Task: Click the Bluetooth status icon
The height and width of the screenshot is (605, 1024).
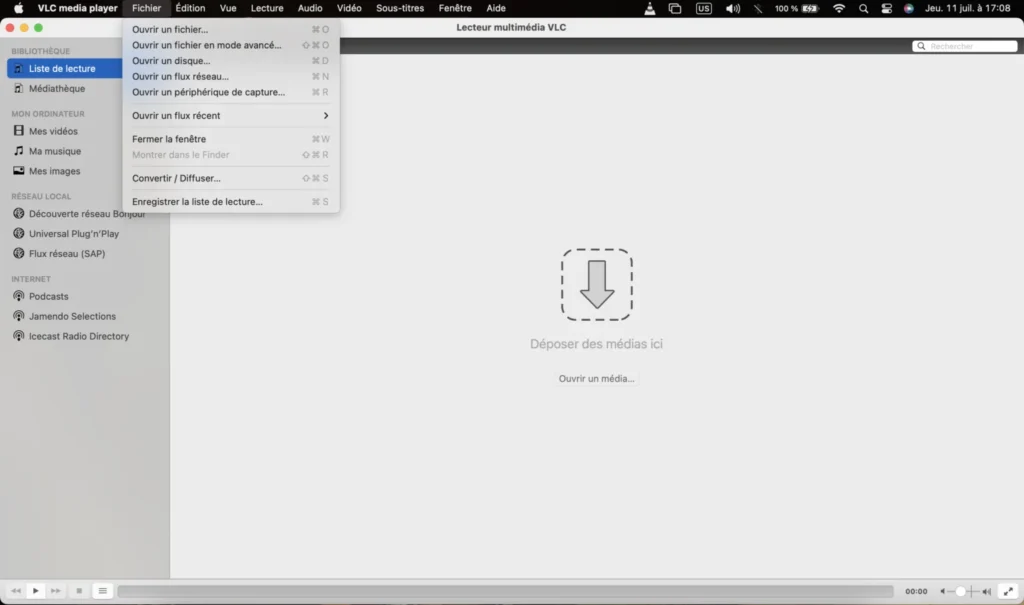Action: pyautogui.click(x=758, y=8)
